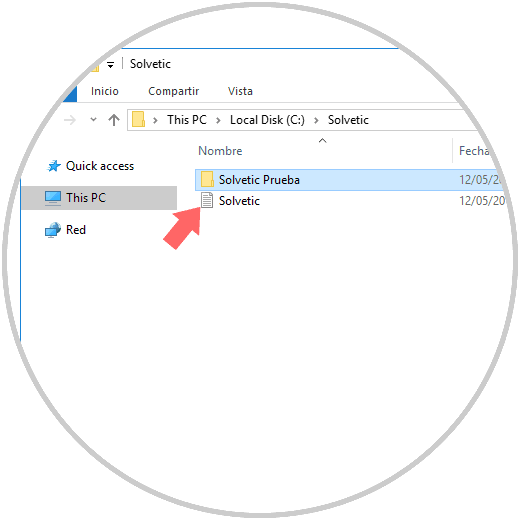The width and height of the screenshot is (520, 520).
Task: Switch to the Vista ribbon tab
Action: tap(240, 91)
